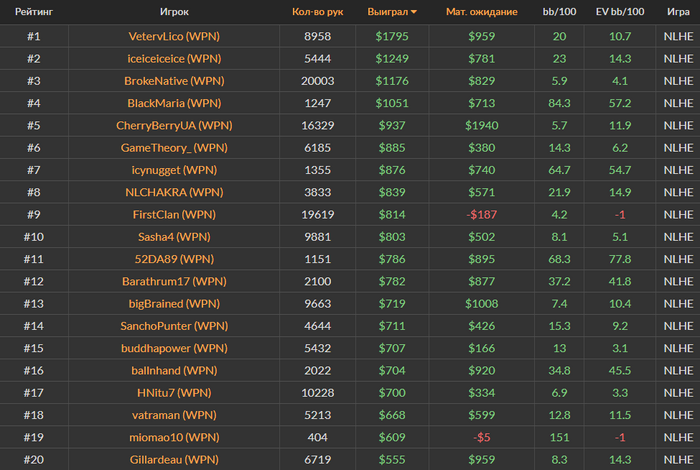The width and height of the screenshot is (700, 470).
Task: Select 52DA89 (WPN) player link
Action: click(174, 259)
